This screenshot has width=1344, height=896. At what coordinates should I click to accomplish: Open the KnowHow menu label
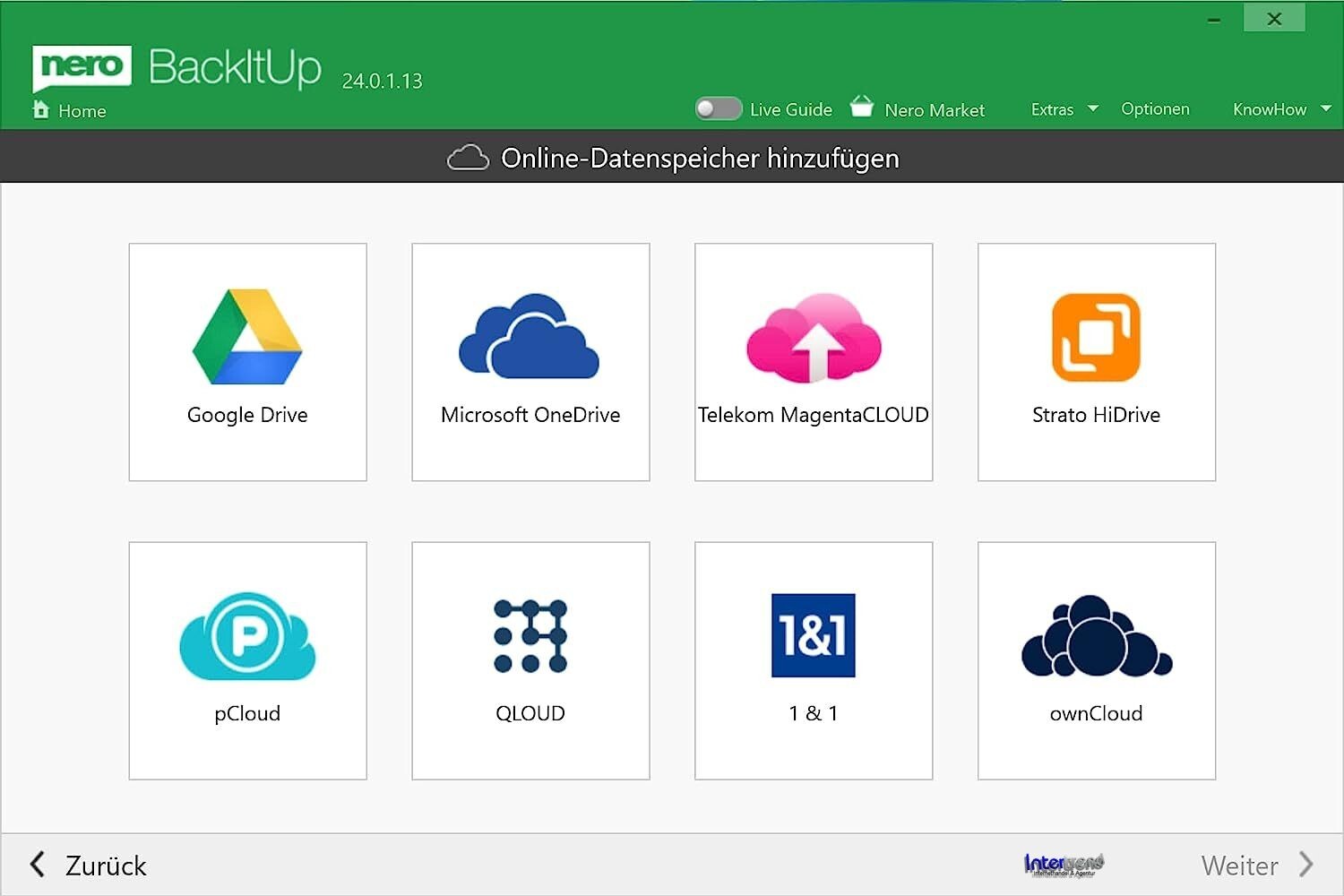1270,109
